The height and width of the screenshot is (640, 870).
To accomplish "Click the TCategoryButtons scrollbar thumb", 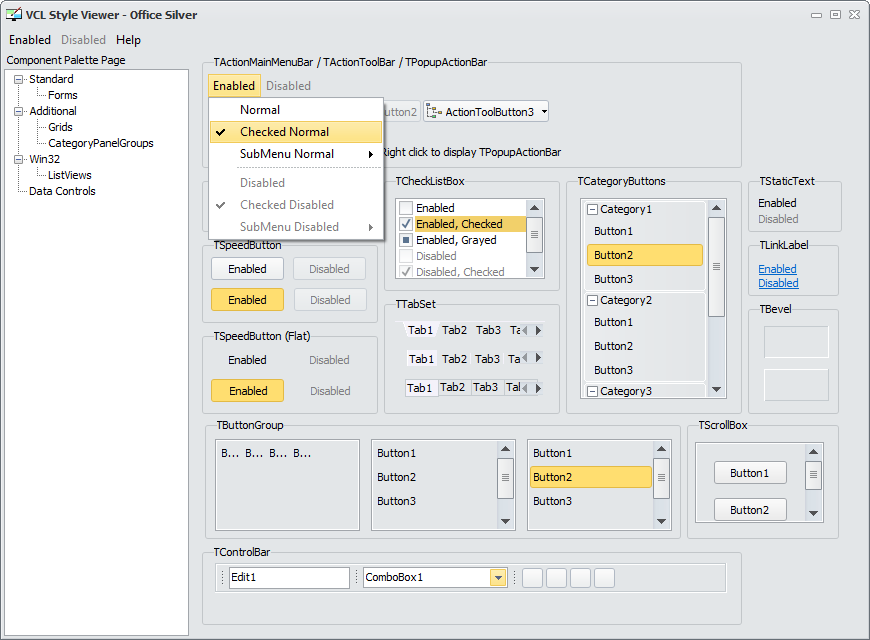I will click(x=716, y=267).
